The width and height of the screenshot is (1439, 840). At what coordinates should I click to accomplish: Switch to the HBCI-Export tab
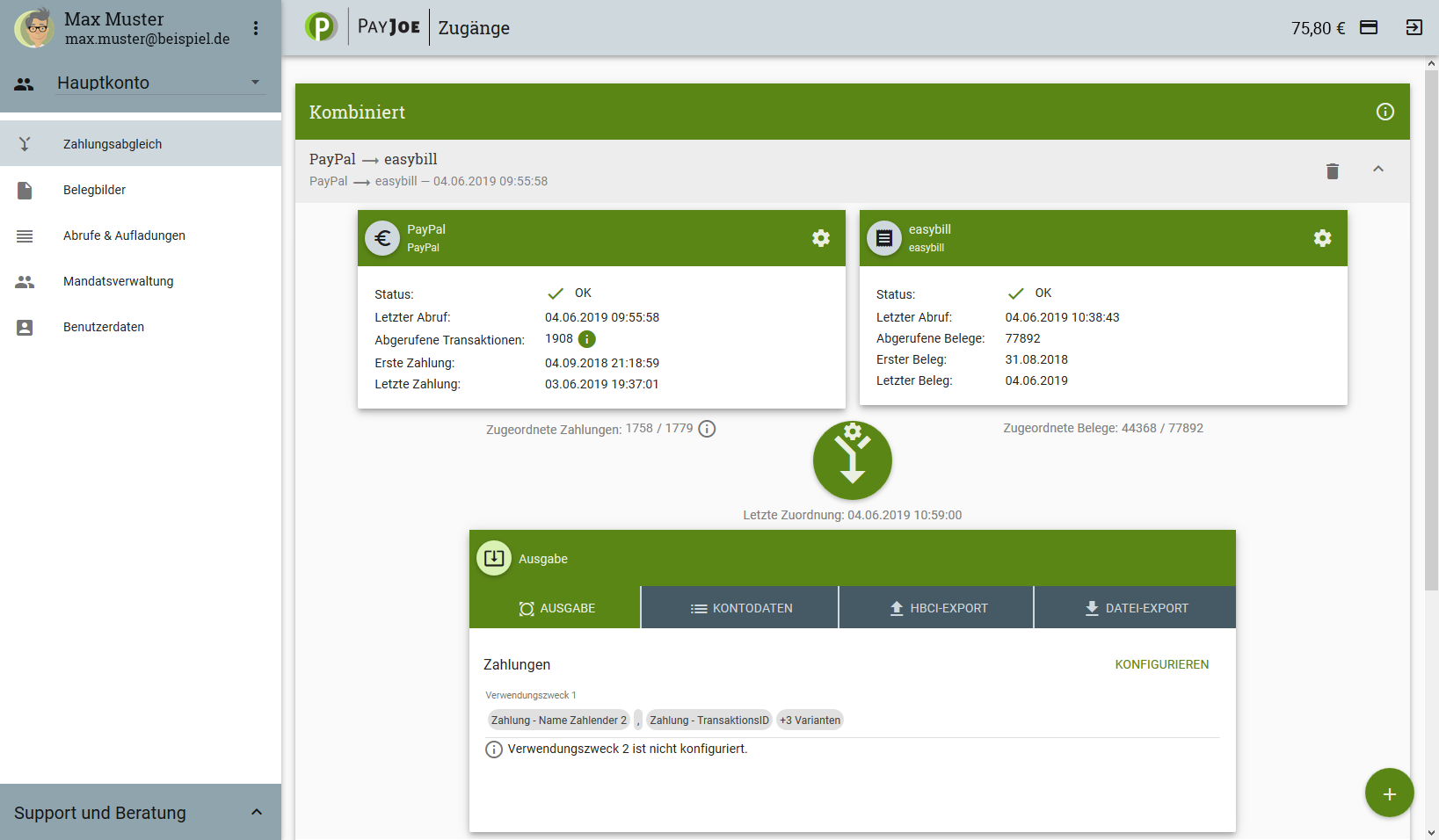click(937, 608)
